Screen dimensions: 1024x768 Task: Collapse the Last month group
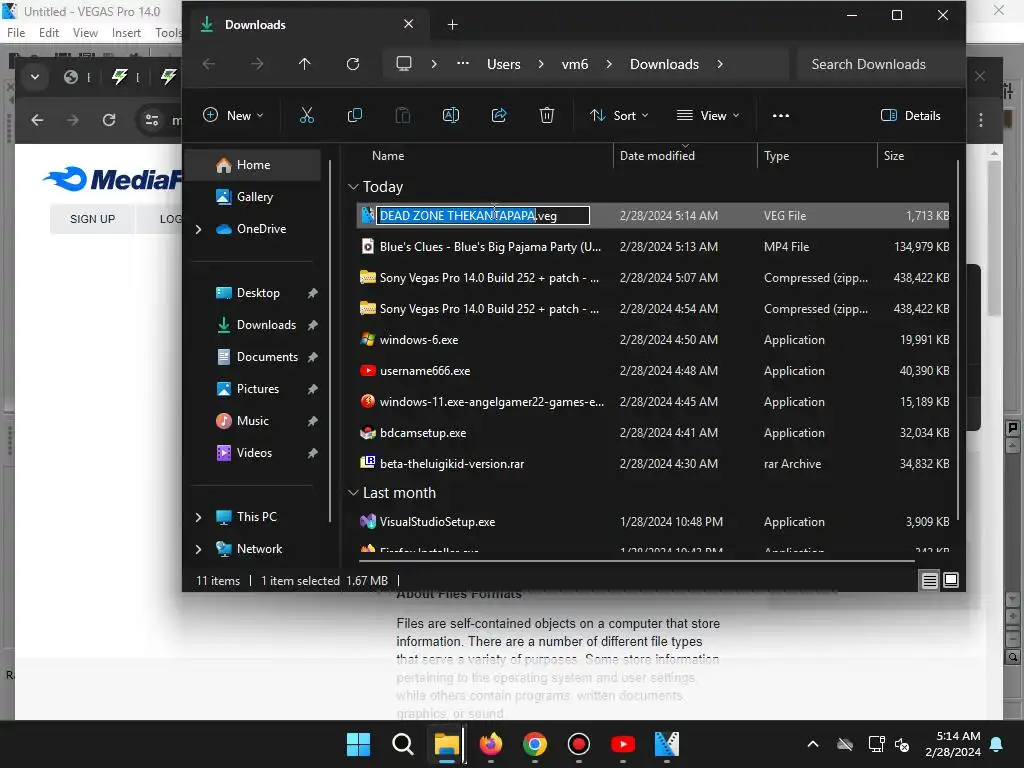click(x=353, y=492)
